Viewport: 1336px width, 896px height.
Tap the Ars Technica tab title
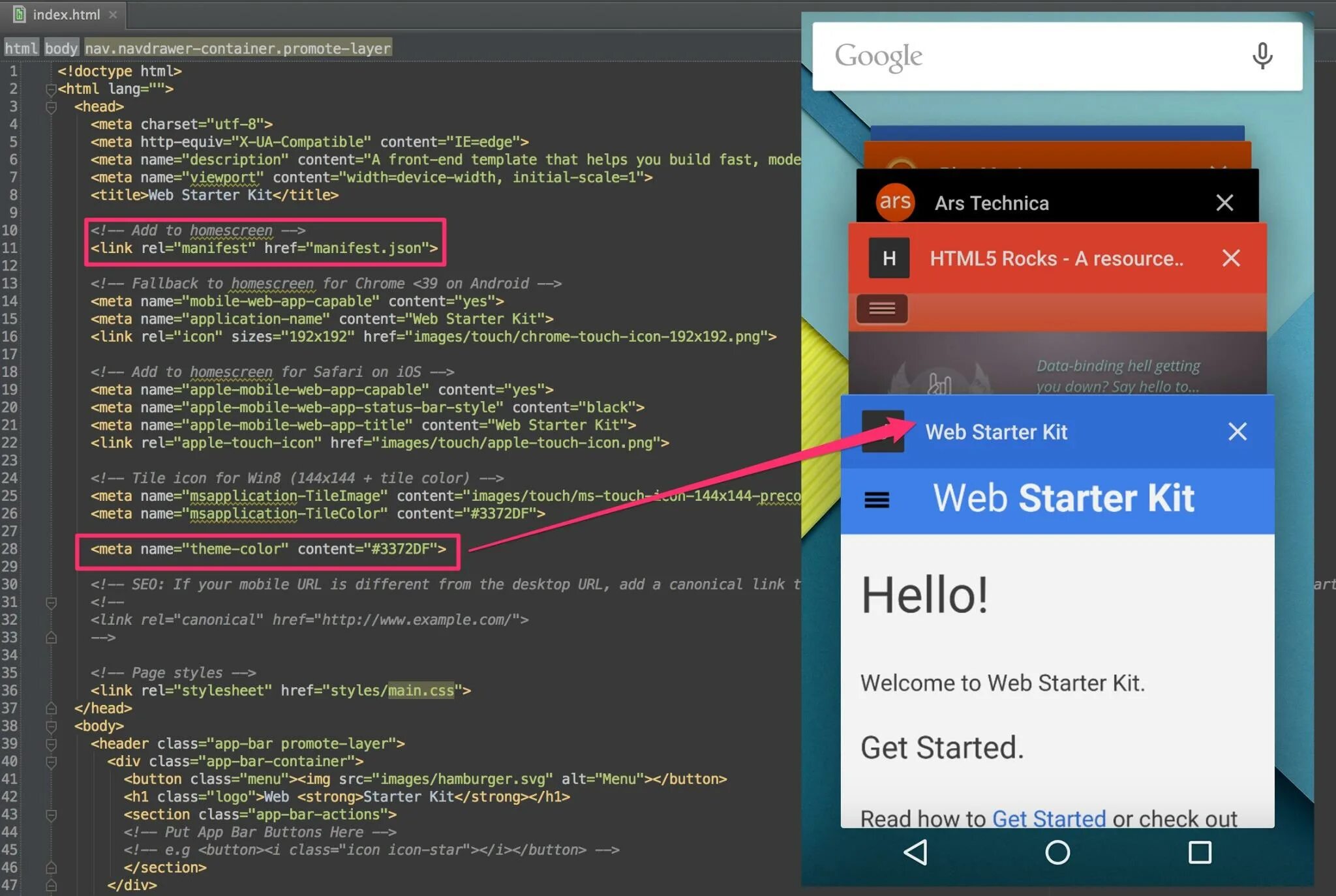pyautogui.click(x=992, y=203)
